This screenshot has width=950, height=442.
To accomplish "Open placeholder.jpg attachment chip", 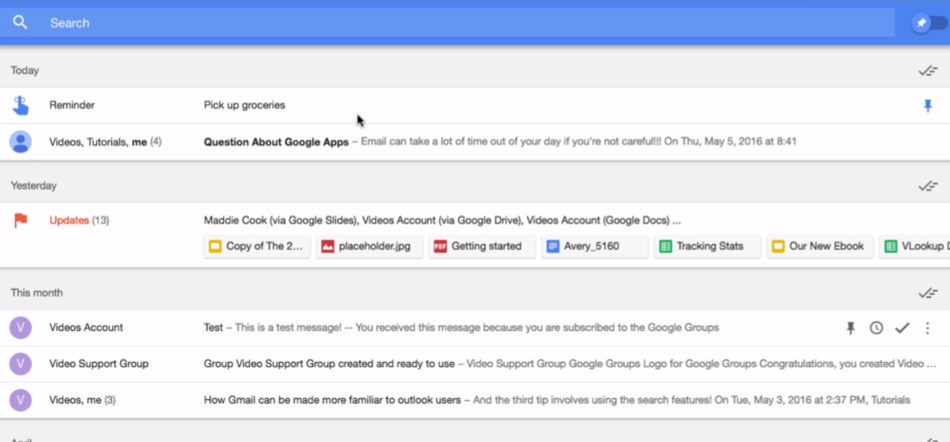I will (370, 246).
